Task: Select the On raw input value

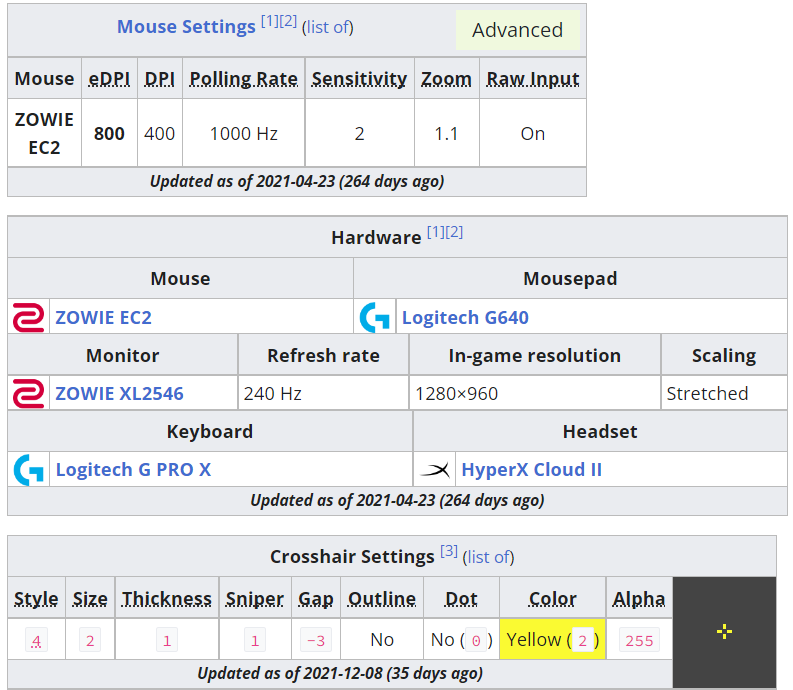Action: [x=533, y=134]
